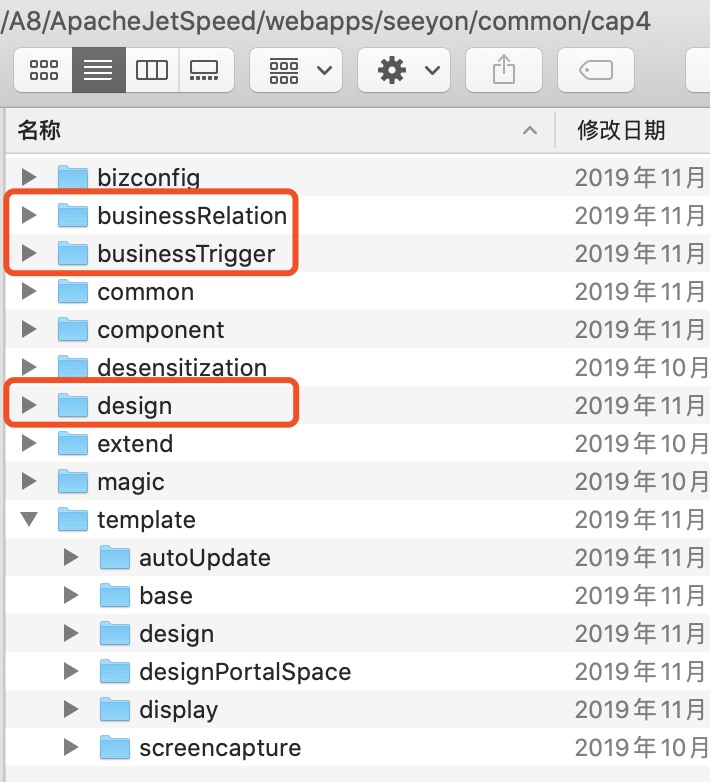Expand the bizconfig folder

click(x=29, y=178)
